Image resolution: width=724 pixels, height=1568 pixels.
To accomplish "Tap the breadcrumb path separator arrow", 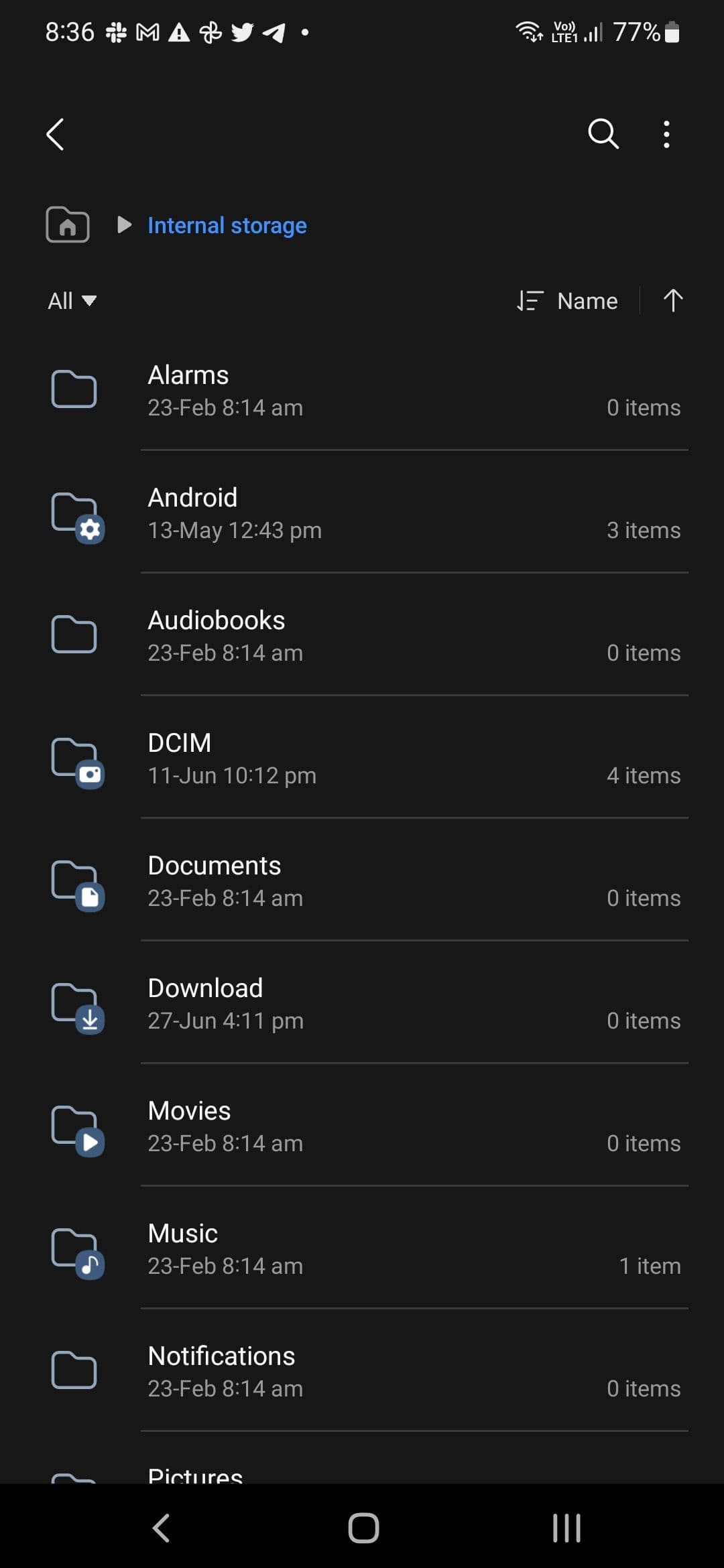I will pos(124,224).
